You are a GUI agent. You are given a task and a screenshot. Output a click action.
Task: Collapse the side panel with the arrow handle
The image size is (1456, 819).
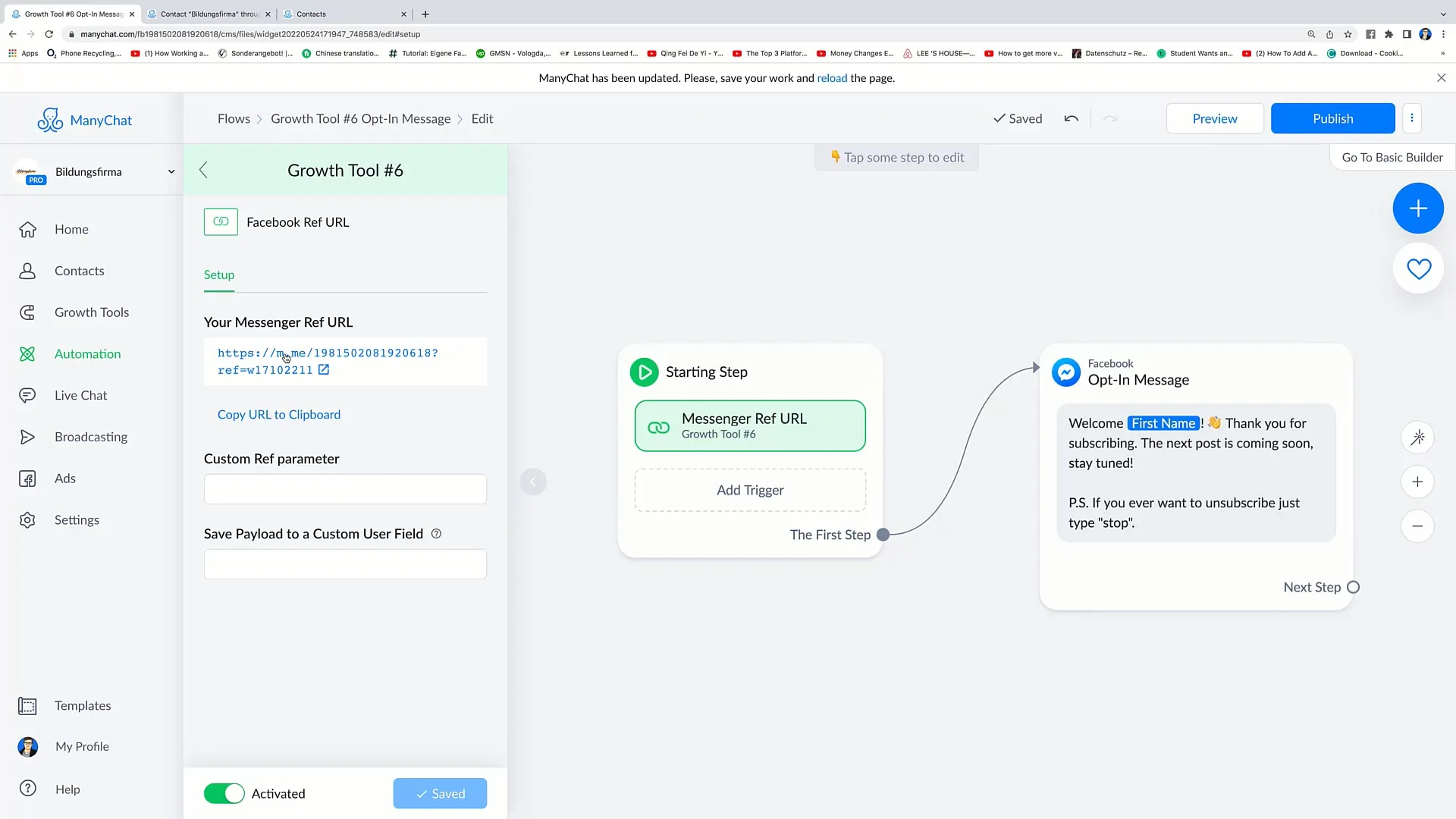(533, 482)
